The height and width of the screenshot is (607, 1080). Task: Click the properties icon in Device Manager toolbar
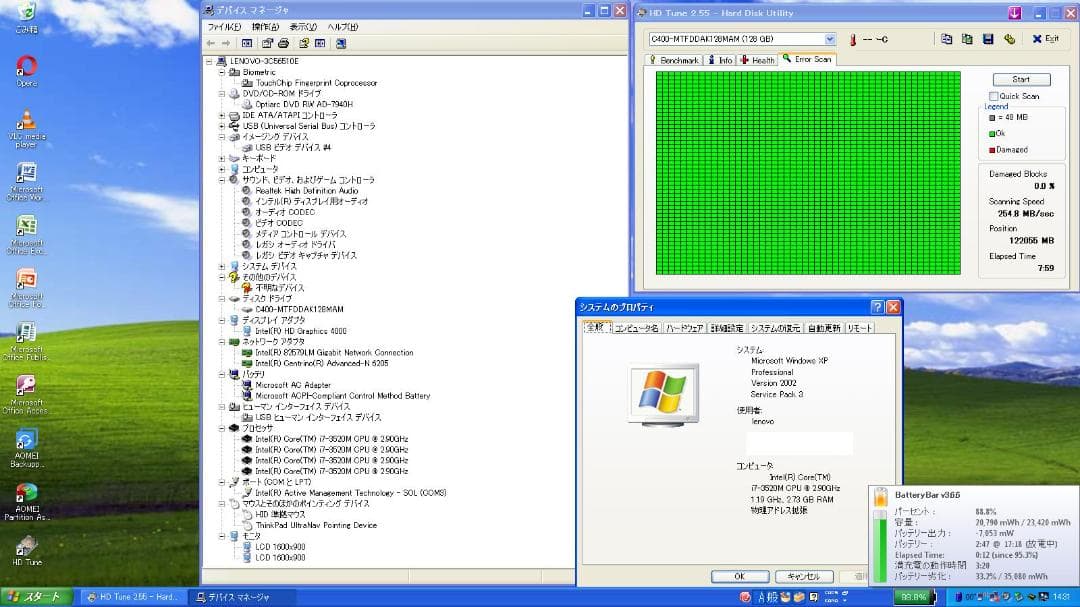pyautogui.click(x=267, y=43)
